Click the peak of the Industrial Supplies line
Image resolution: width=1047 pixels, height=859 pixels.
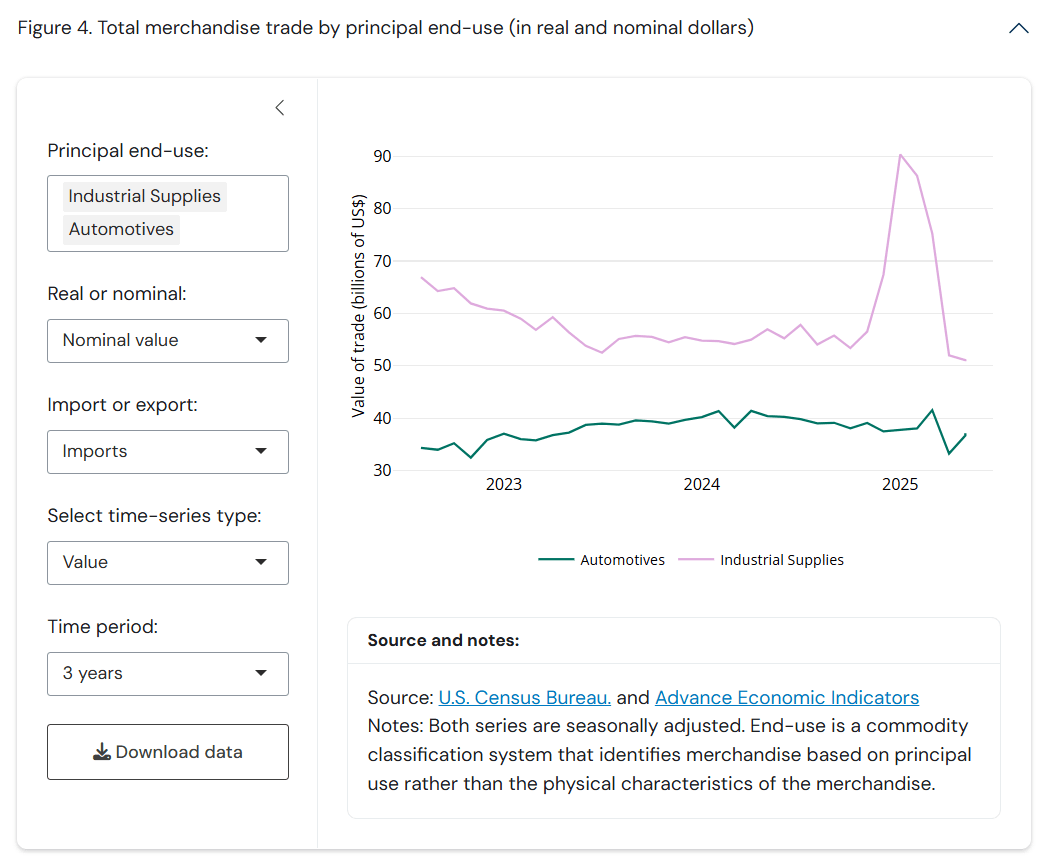900,155
